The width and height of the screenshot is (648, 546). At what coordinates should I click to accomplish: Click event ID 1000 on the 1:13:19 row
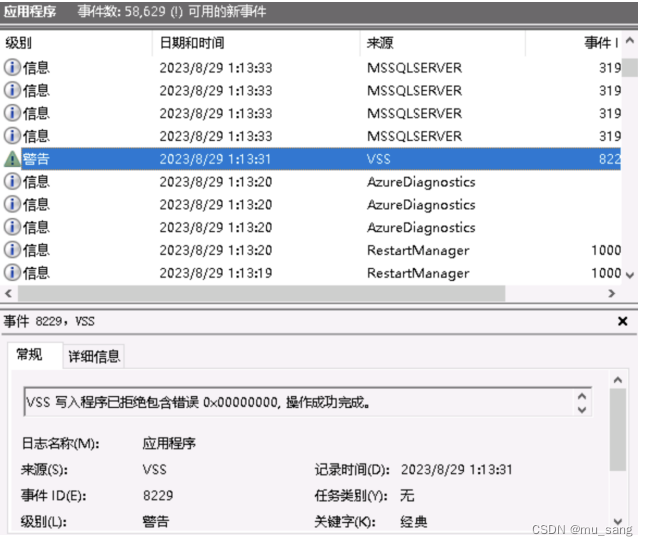[x=606, y=273]
